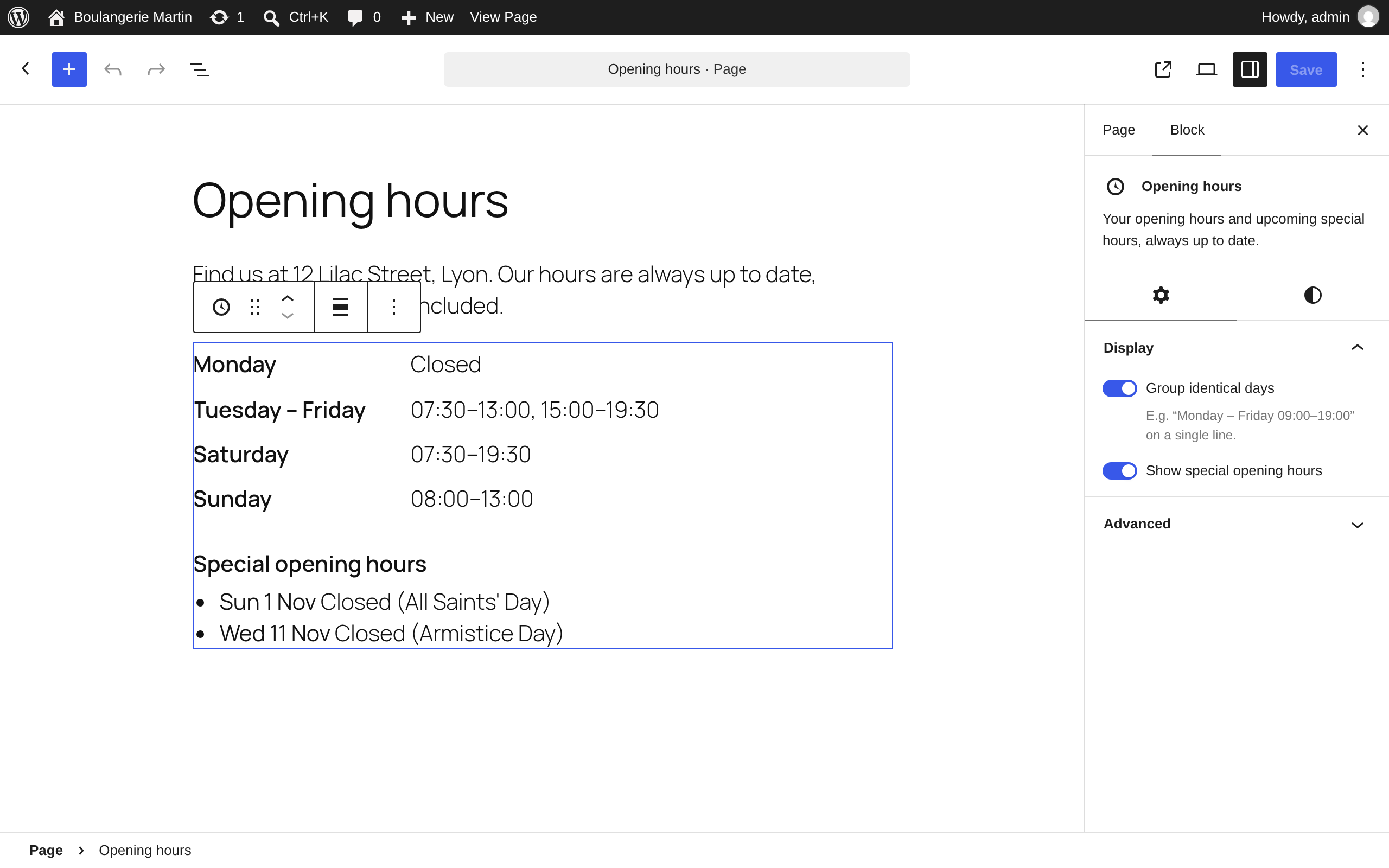Toggle the blue block inserter plus button

69,69
